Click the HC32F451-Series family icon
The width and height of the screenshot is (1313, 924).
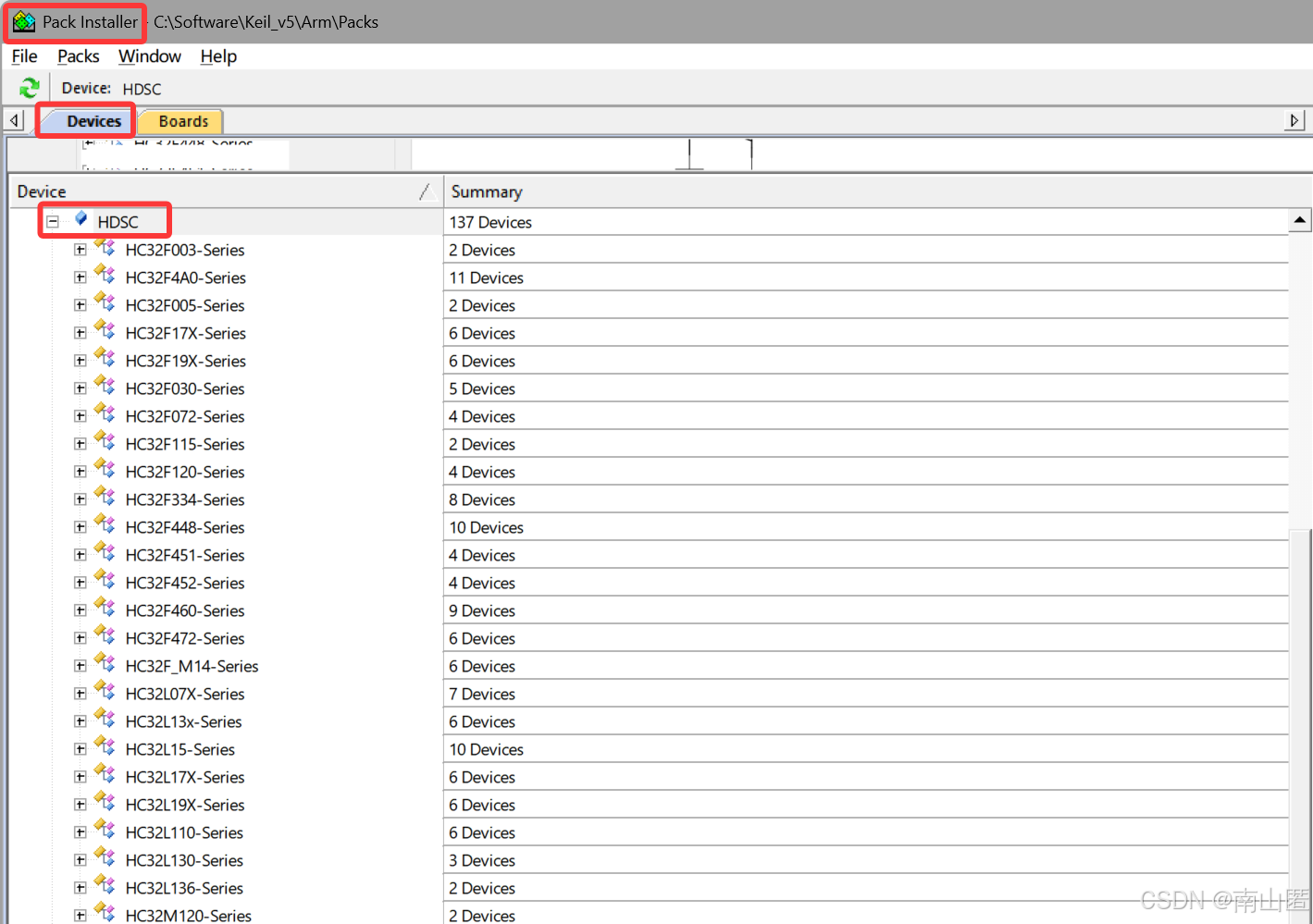tap(105, 553)
